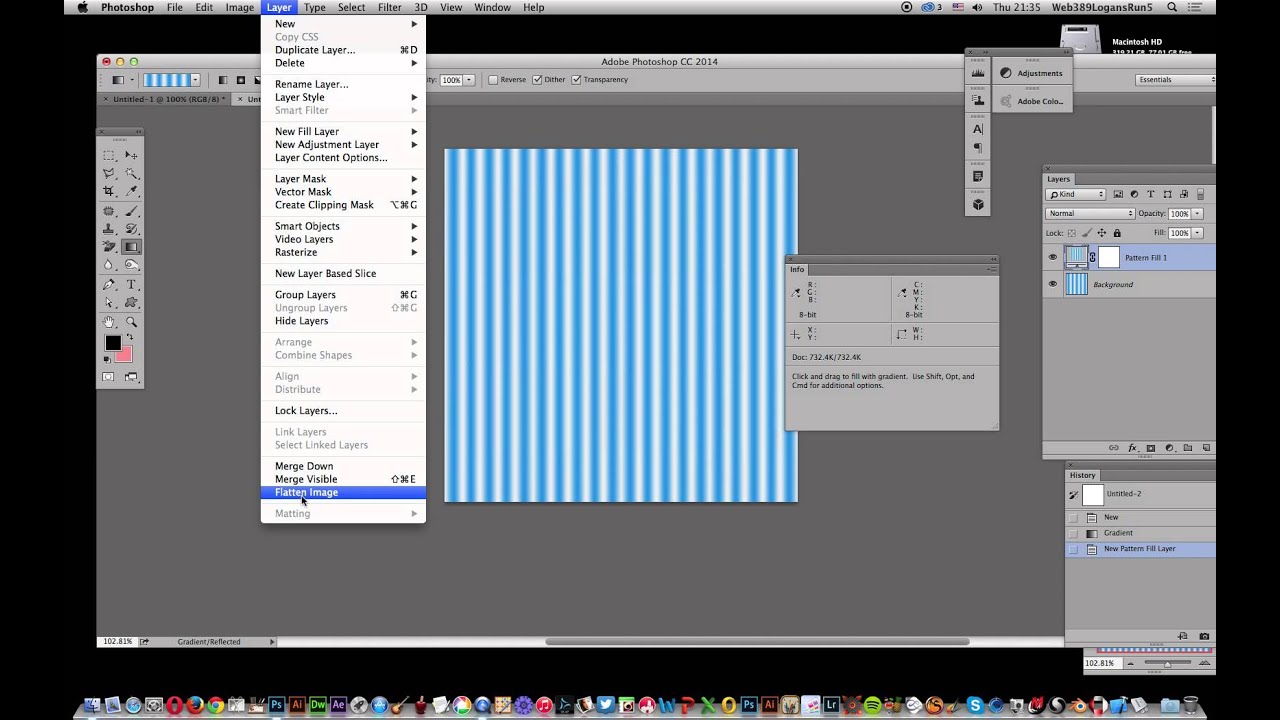Toggle Quick Mask mode
The image size is (1280, 720).
[109, 377]
